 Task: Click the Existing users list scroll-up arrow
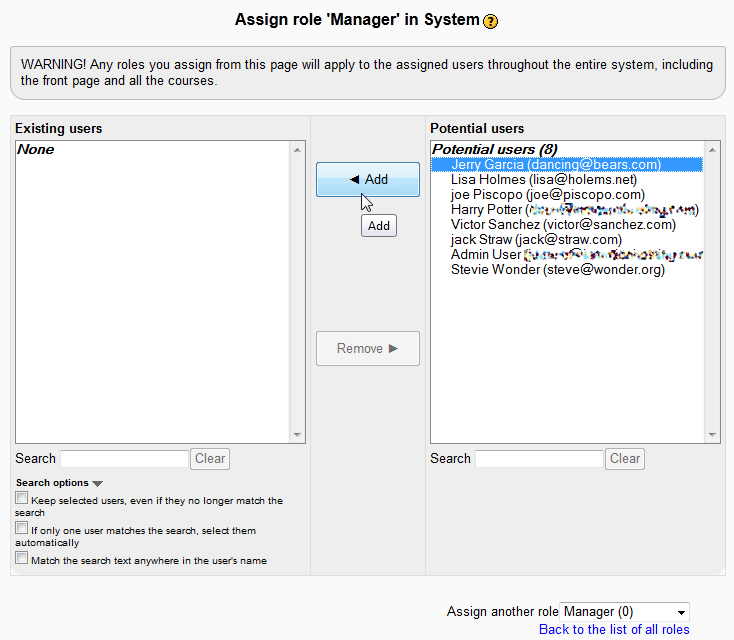pyautogui.click(x=297, y=149)
